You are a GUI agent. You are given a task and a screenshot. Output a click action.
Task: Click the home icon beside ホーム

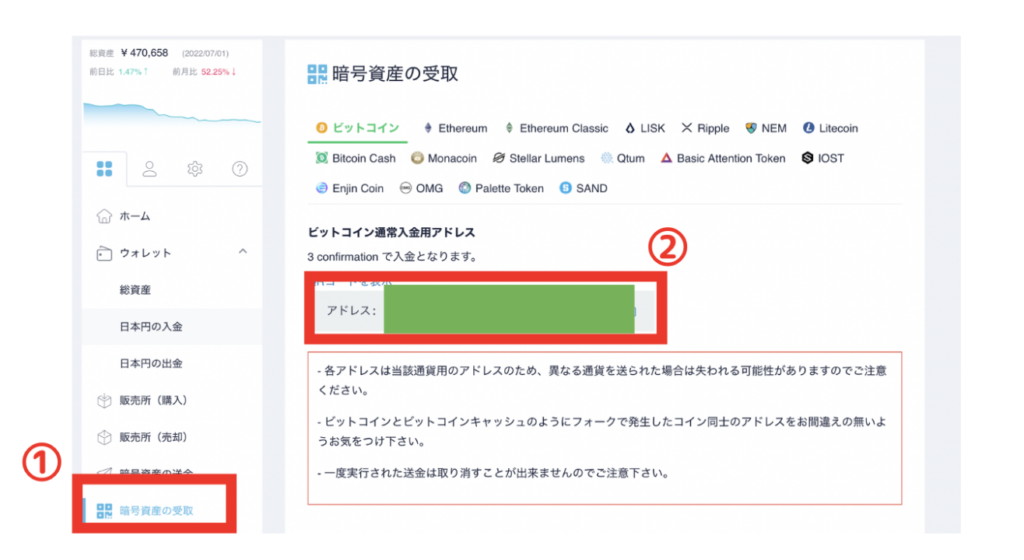[103, 216]
